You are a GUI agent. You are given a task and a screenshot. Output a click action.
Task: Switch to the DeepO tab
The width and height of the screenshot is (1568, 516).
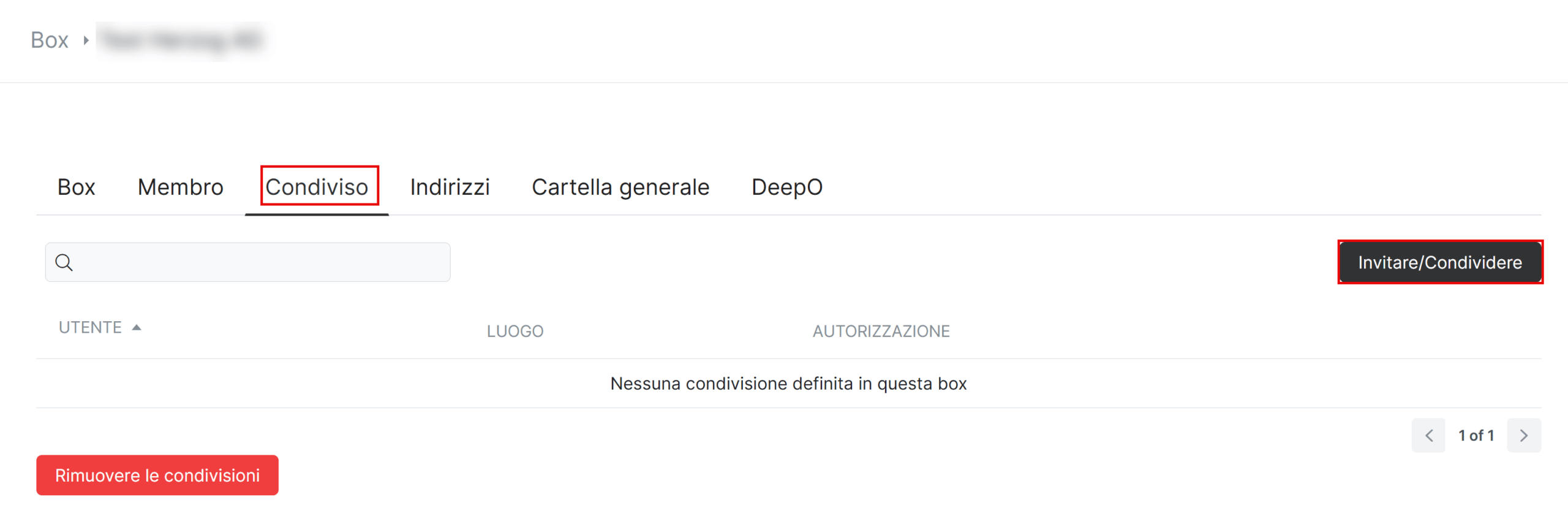point(787,187)
